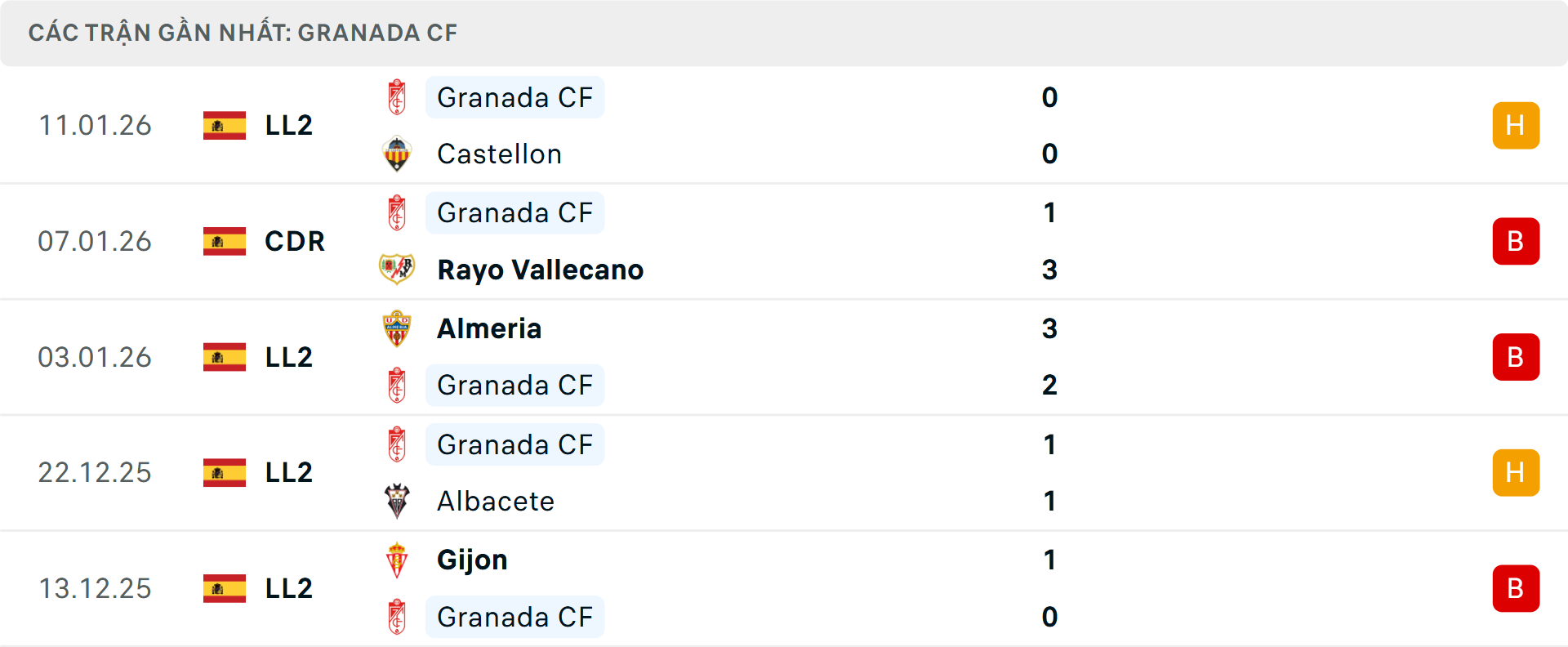
Task: Click Granada CF crest in Castellon match
Action: point(397,97)
